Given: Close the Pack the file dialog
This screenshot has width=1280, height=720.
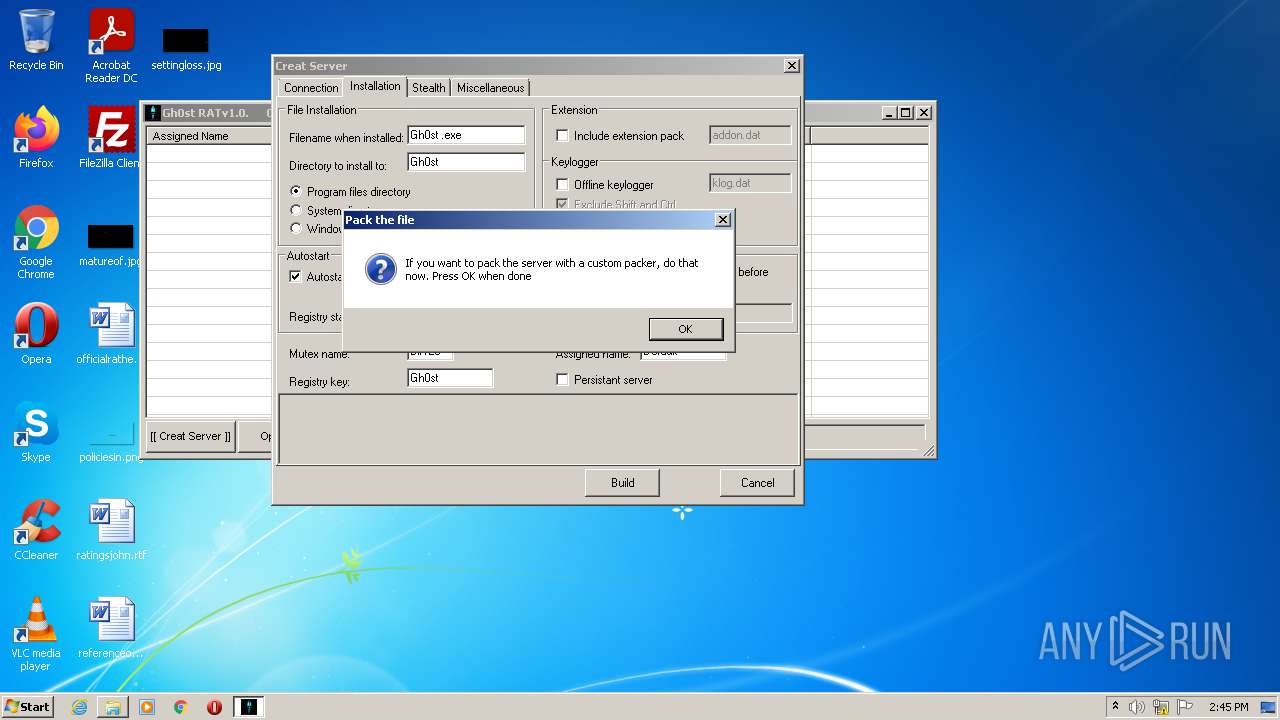Looking at the screenshot, I should [723, 220].
